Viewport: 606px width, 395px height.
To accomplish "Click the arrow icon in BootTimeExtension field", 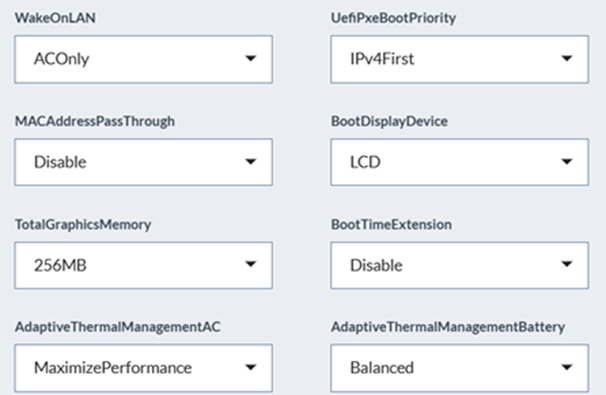I will click(x=567, y=264).
